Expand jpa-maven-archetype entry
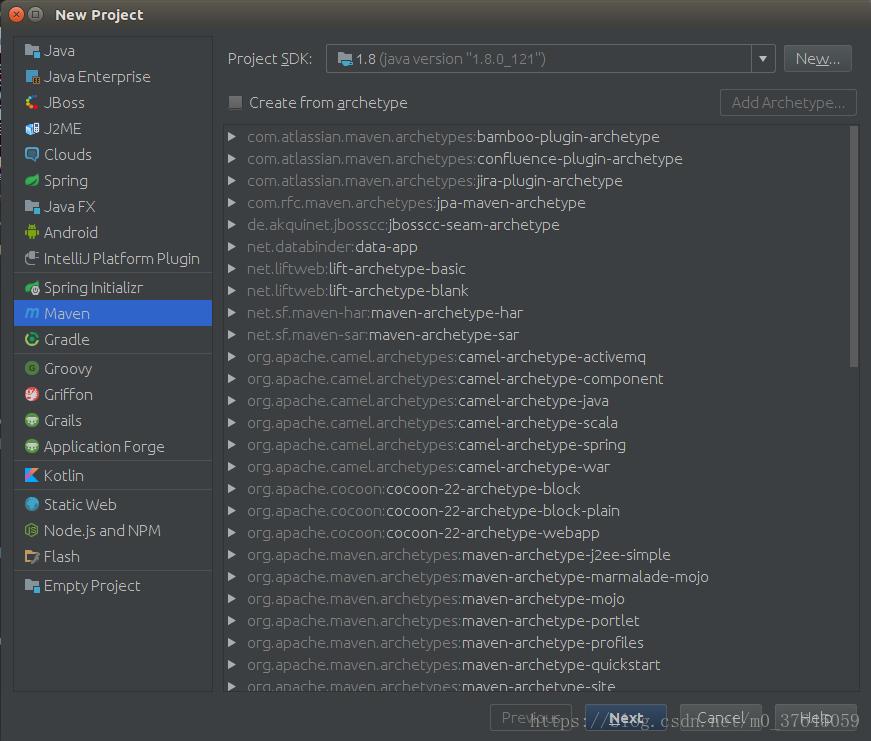Screen dimensions: 871x741 pos(232,203)
